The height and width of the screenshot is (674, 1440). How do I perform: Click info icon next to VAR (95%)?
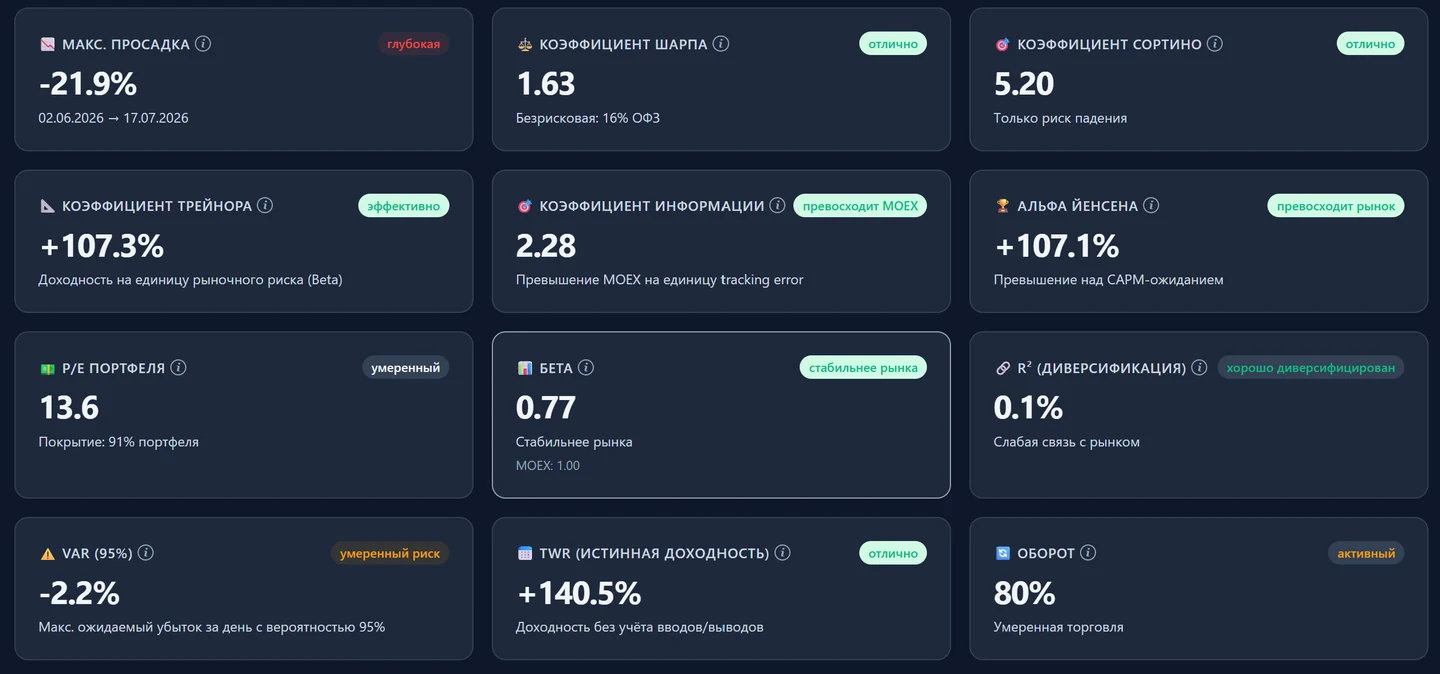(x=146, y=553)
